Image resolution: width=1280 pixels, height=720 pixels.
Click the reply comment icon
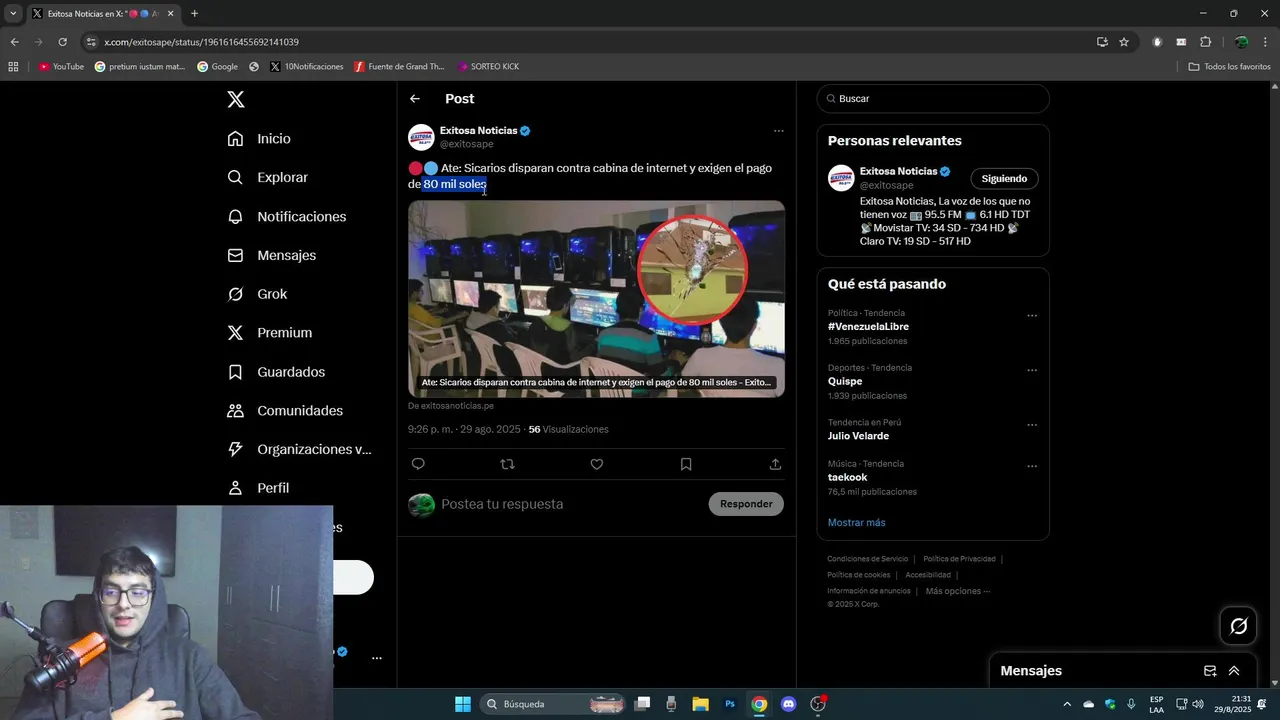coord(418,464)
